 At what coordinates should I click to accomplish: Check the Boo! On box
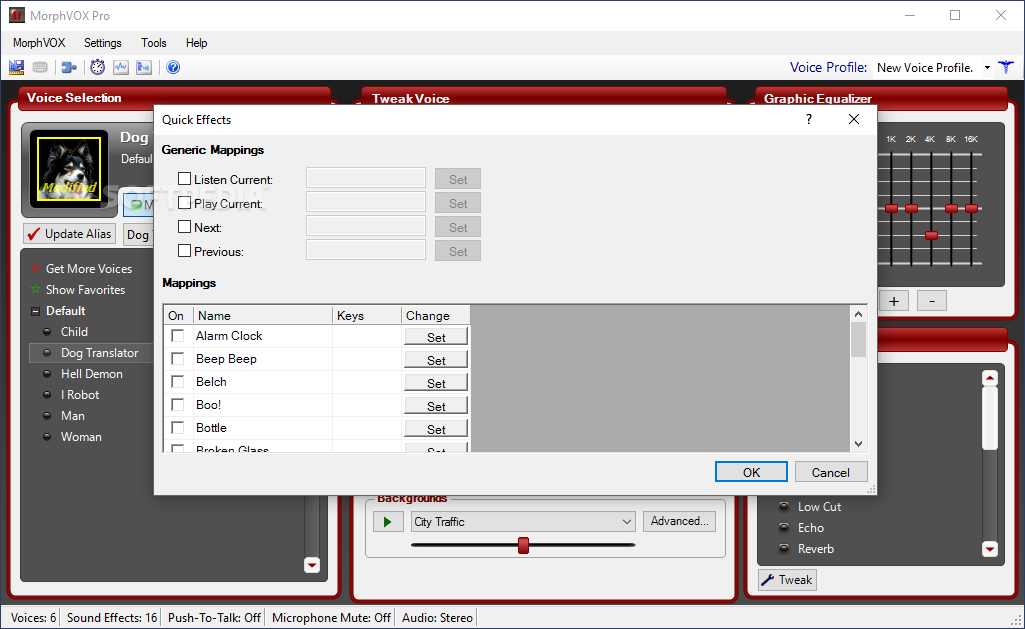(177, 405)
